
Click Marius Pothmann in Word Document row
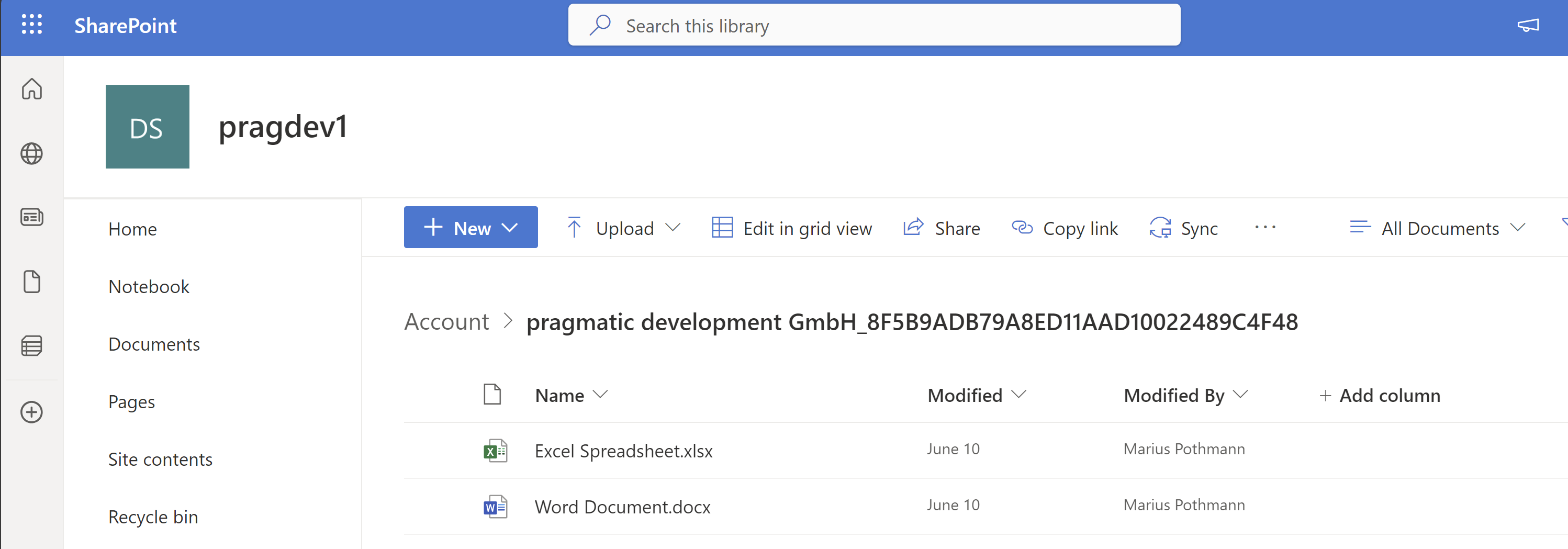[x=1184, y=505]
